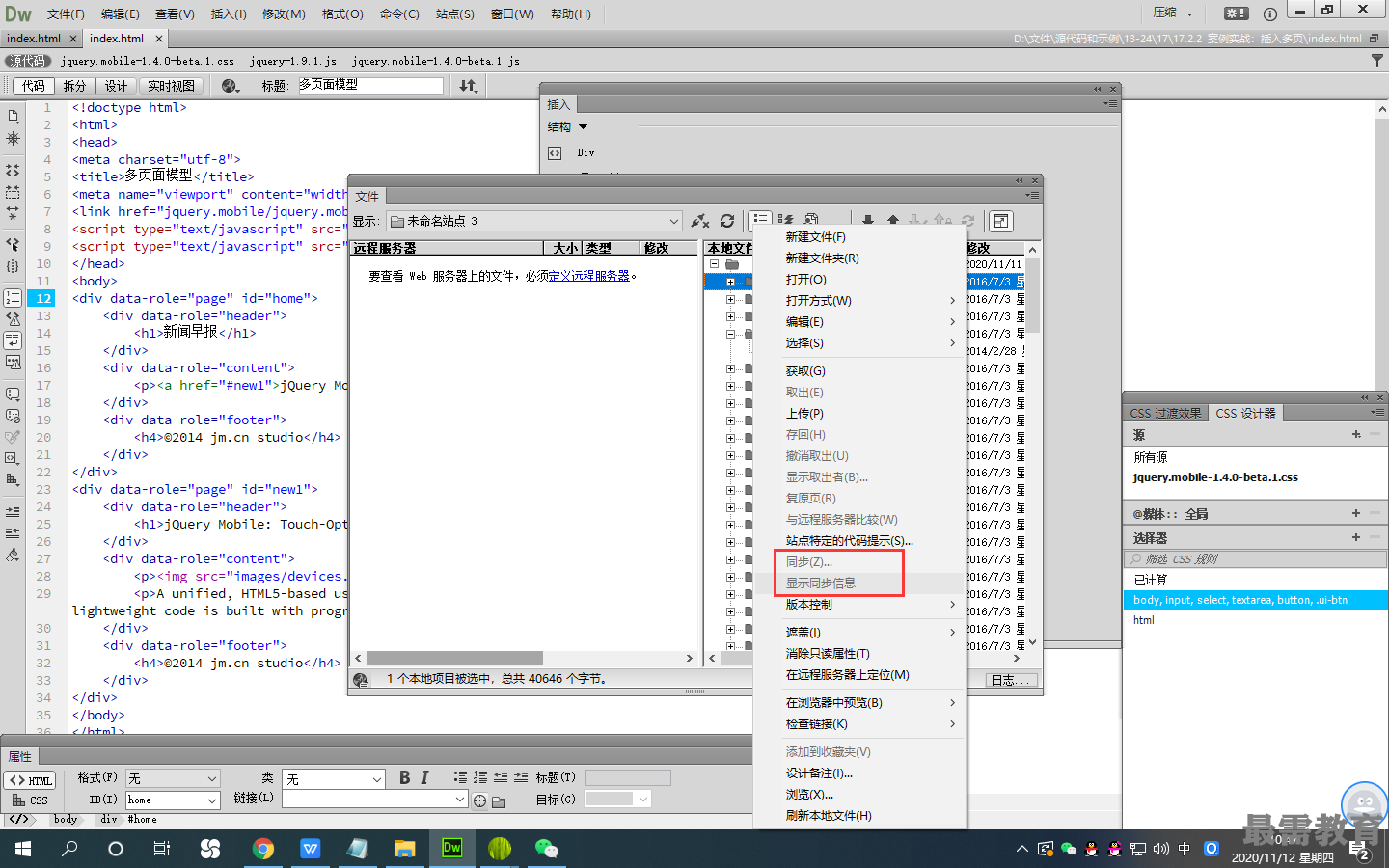
Task: Open the Open Documents list in the coding toolbar
Action: [13, 116]
